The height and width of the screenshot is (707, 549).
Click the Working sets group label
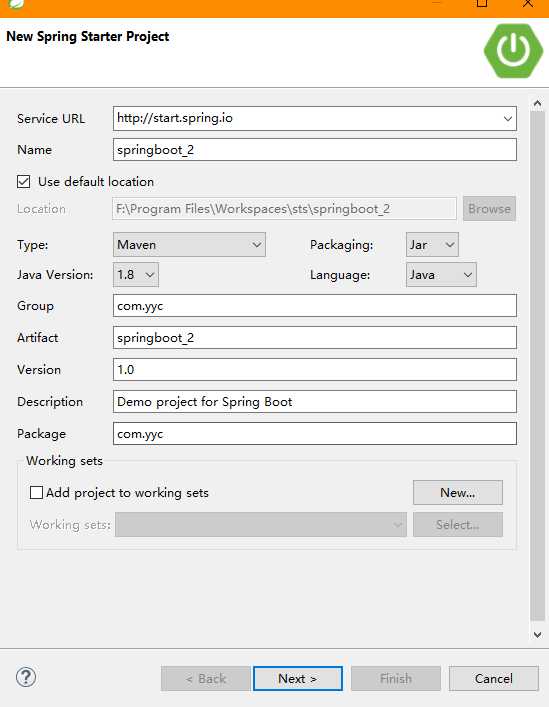coord(64,461)
